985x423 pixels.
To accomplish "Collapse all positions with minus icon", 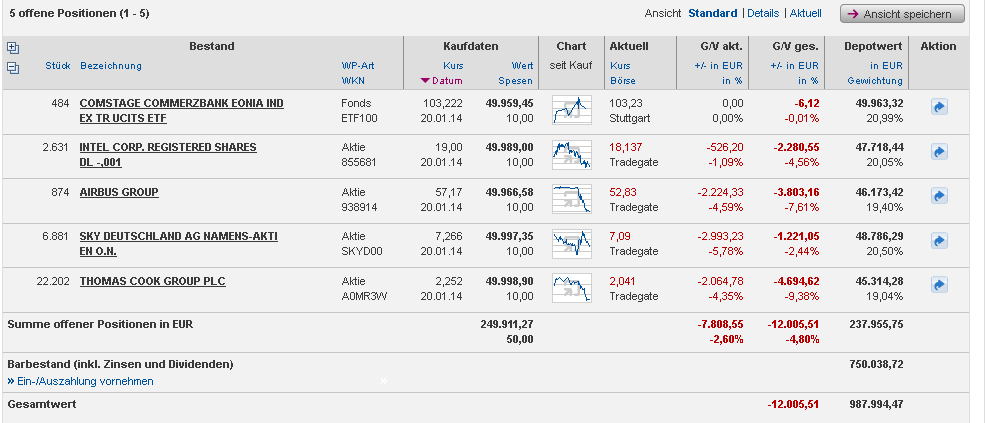I will click(x=13, y=67).
